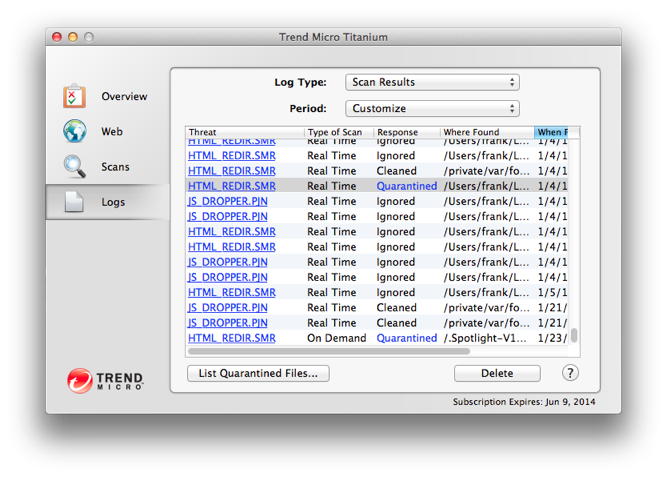Close the Trend Micro Titanium window
Image resolution: width=667 pixels, height=477 pixels.
tap(57, 37)
